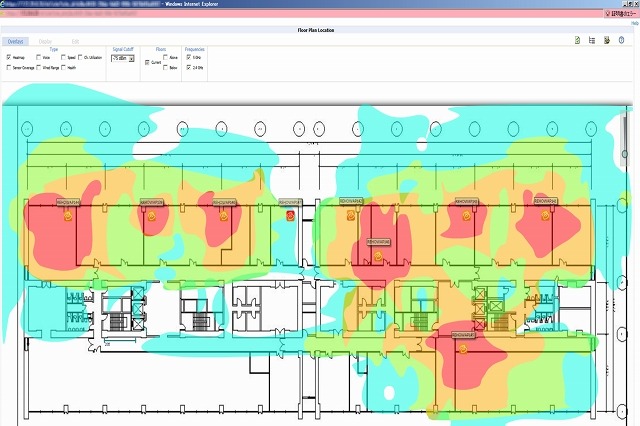Click the label tag above the red access point
This screenshot has width=640, height=426.
click(290, 202)
